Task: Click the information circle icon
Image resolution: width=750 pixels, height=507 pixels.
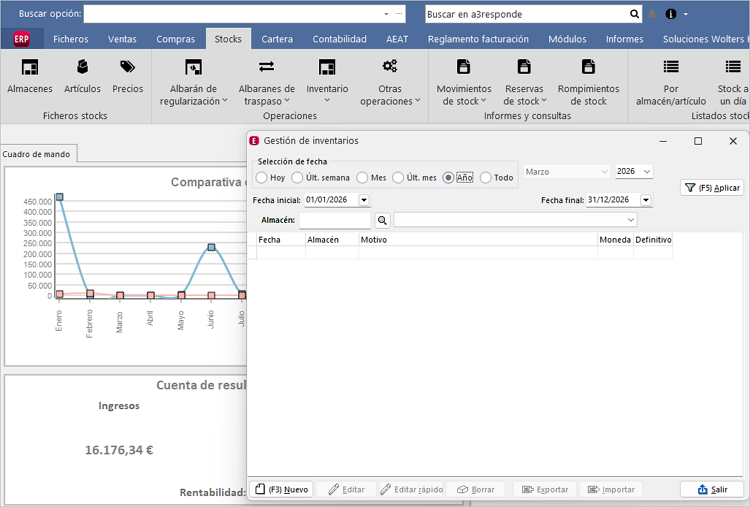Action: (671, 14)
